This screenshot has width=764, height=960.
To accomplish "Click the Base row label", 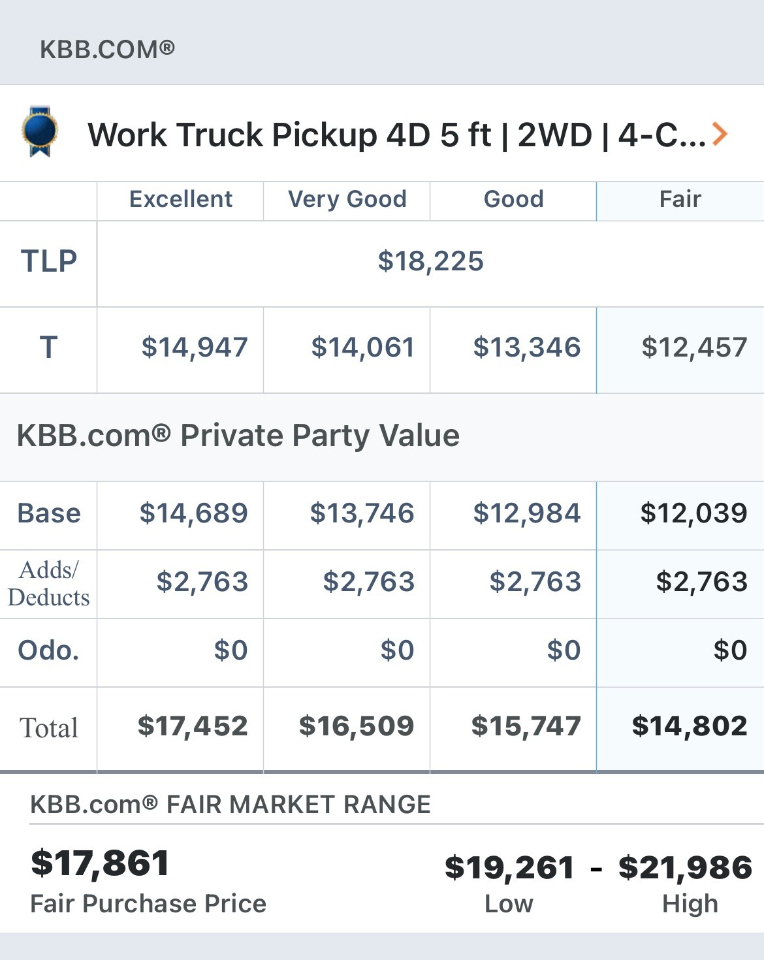I will pos(49,513).
